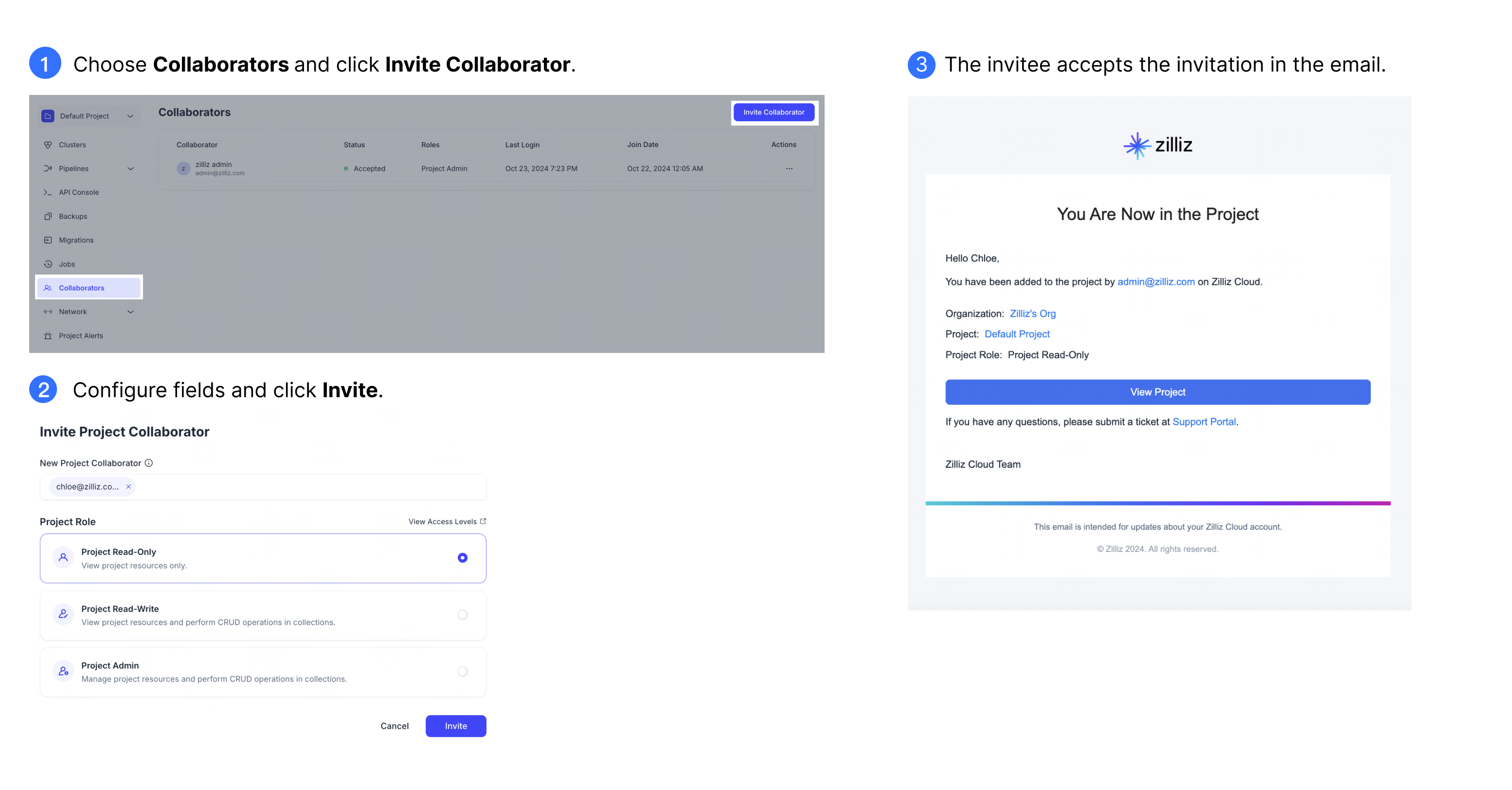Click the Collaborators icon in the sidebar
The height and width of the screenshot is (790, 1512).
coord(48,288)
